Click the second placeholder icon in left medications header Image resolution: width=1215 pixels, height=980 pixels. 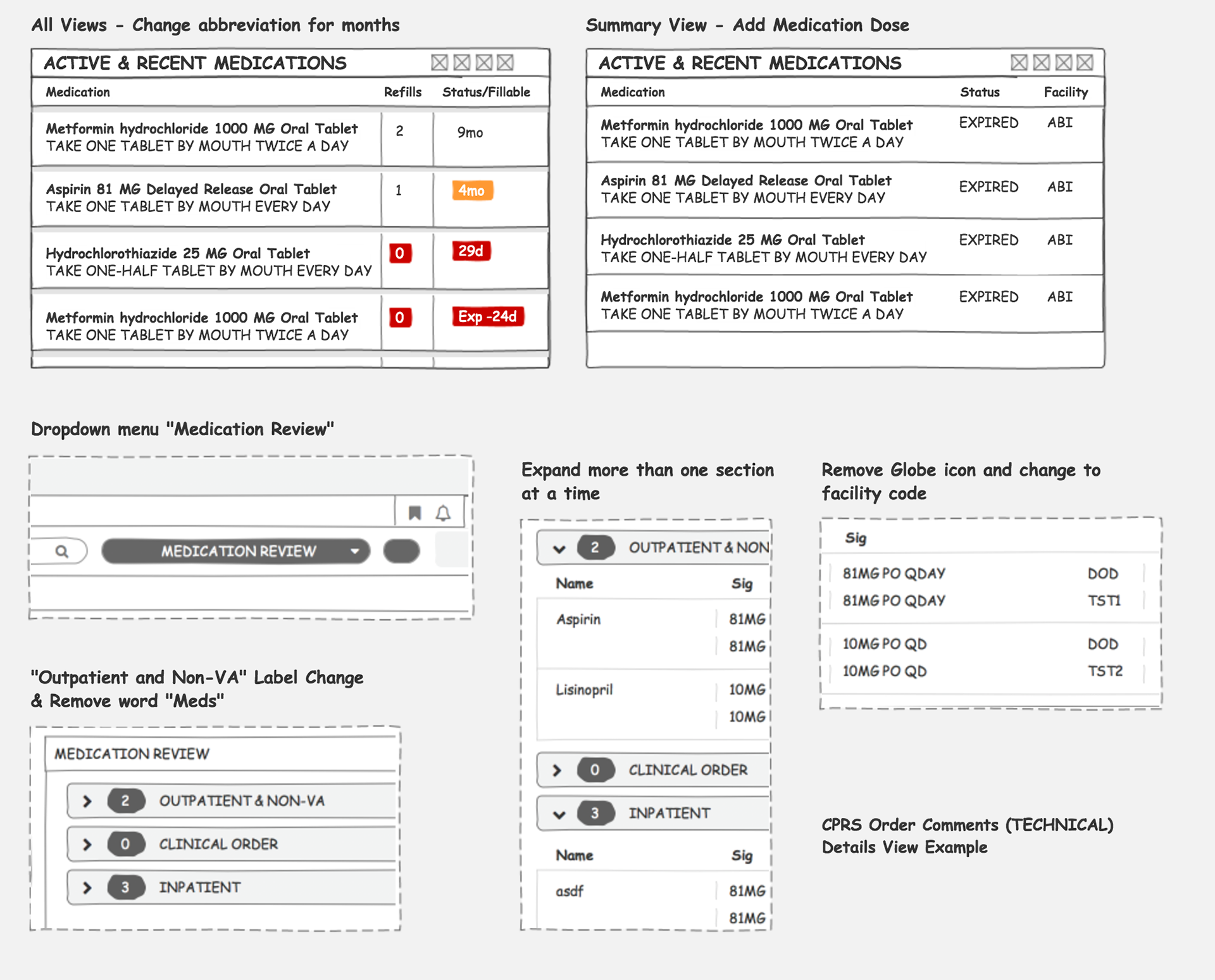click(462, 63)
